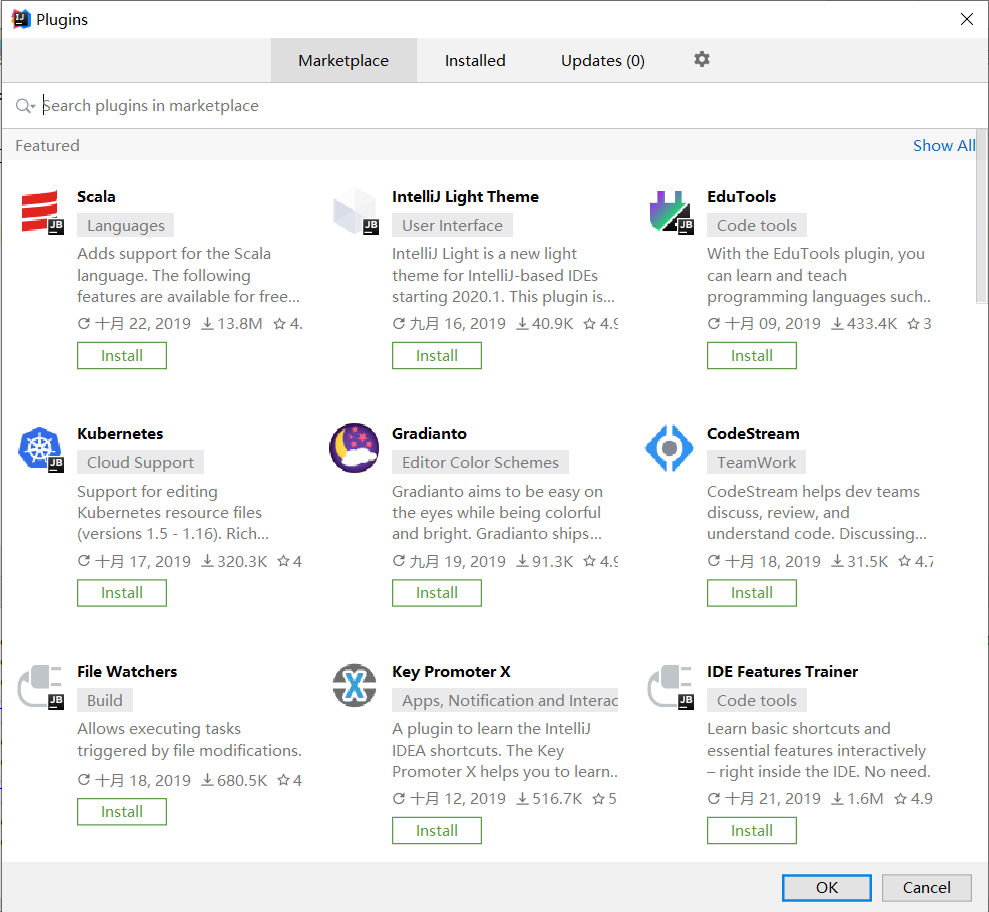Screen dimensions: 989x912
Task: Click the Build category tag
Action: click(104, 701)
